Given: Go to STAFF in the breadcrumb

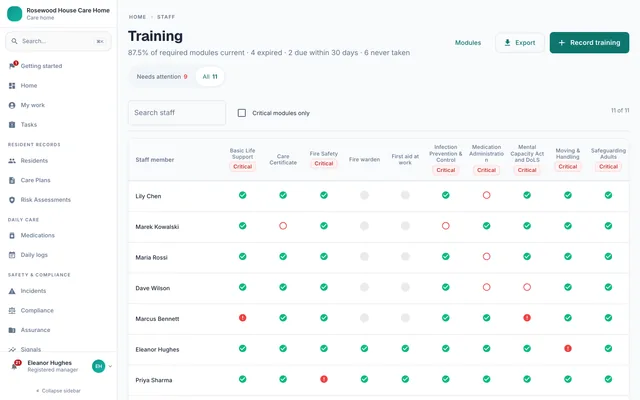Looking at the screenshot, I should point(166,17).
